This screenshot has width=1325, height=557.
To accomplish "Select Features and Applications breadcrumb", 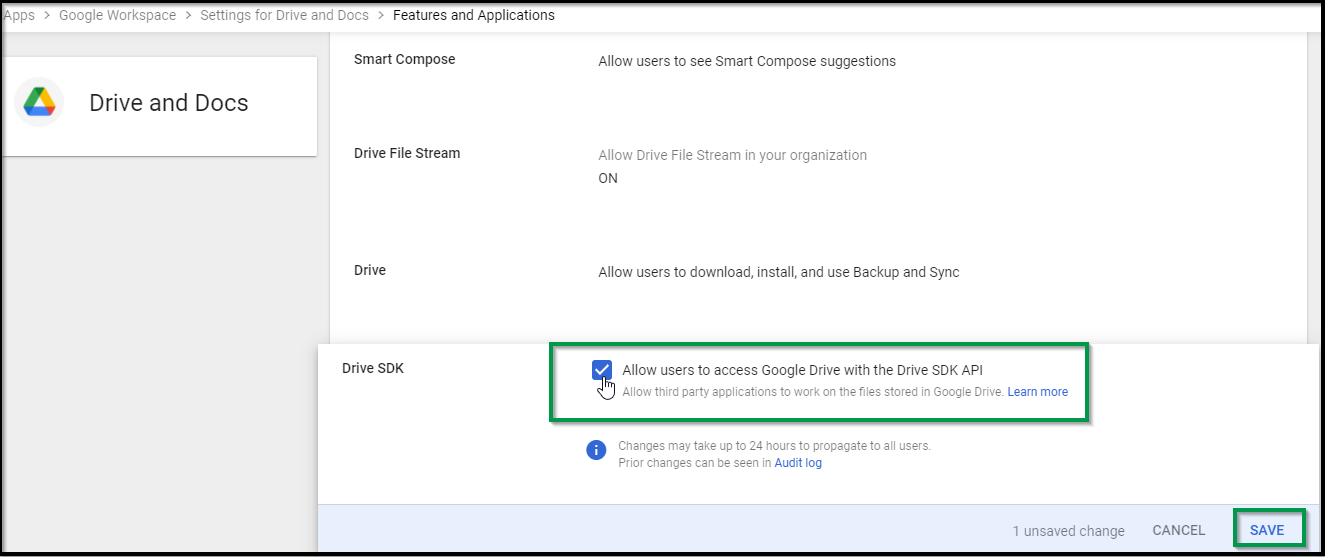I will pos(473,15).
